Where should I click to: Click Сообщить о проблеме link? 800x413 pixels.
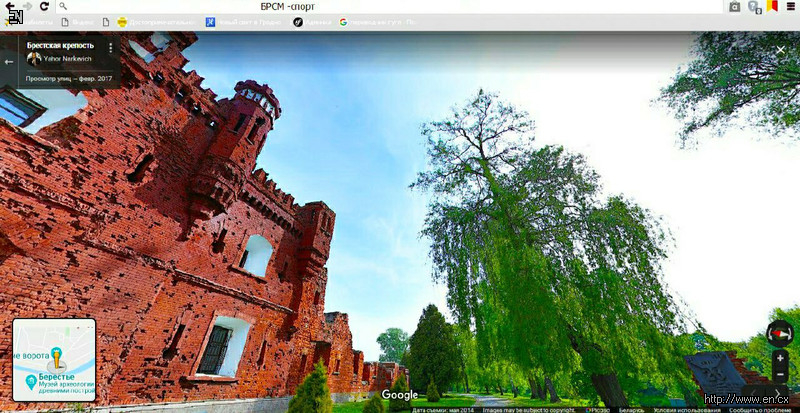(x=760, y=410)
